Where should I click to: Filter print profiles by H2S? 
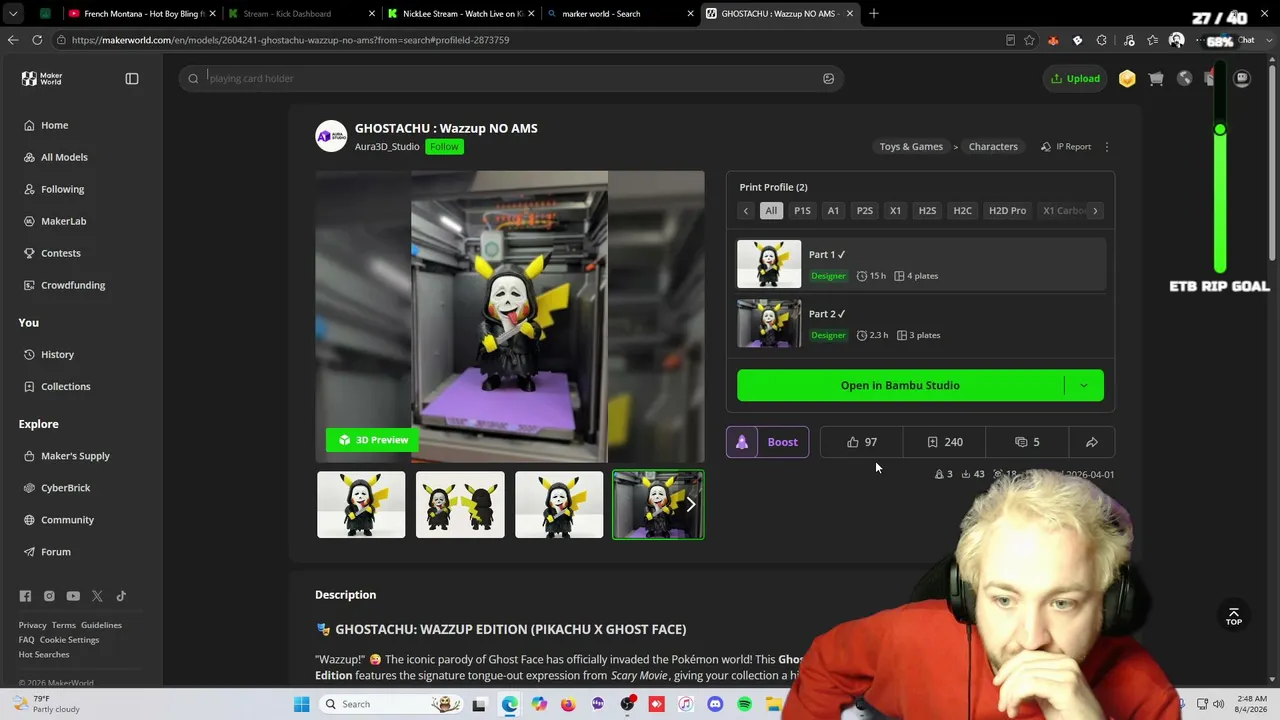(x=927, y=211)
